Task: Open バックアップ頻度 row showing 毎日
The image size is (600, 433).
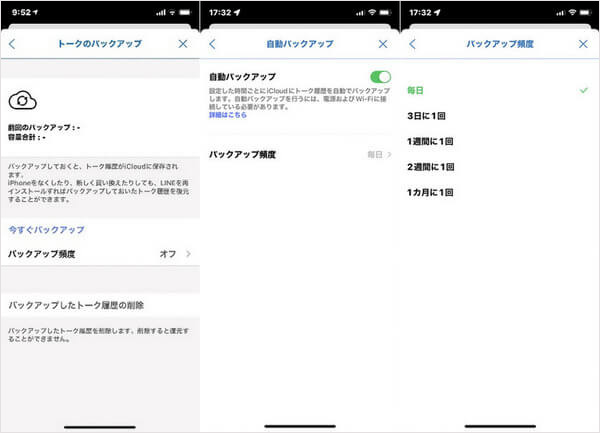Action: (x=300, y=155)
